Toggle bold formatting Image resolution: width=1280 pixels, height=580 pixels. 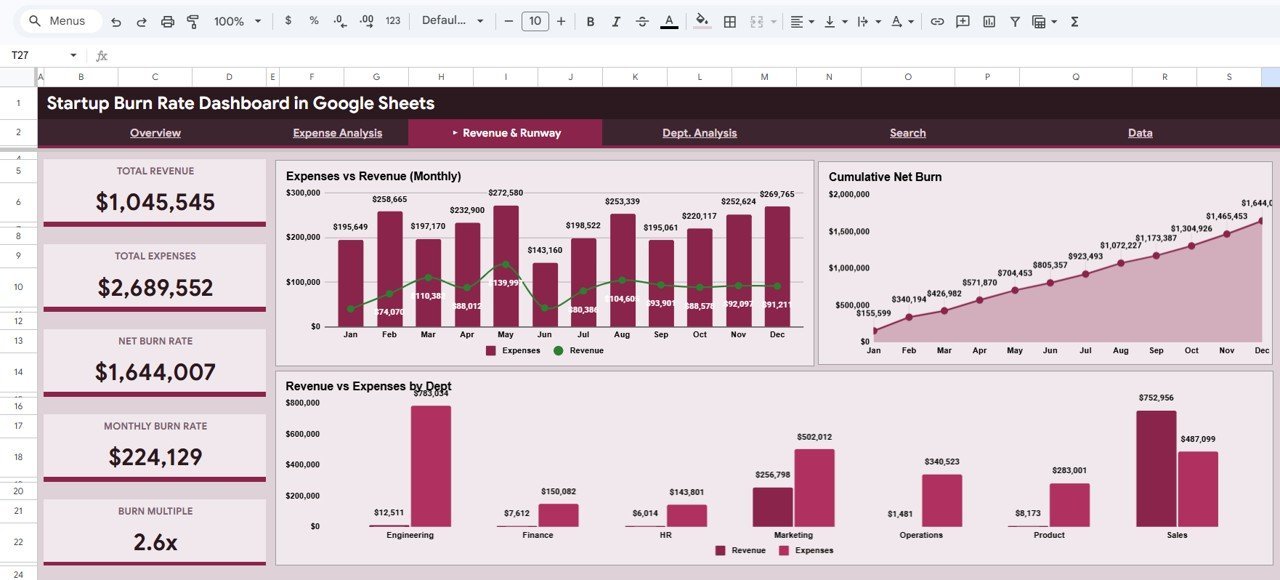[x=590, y=20]
